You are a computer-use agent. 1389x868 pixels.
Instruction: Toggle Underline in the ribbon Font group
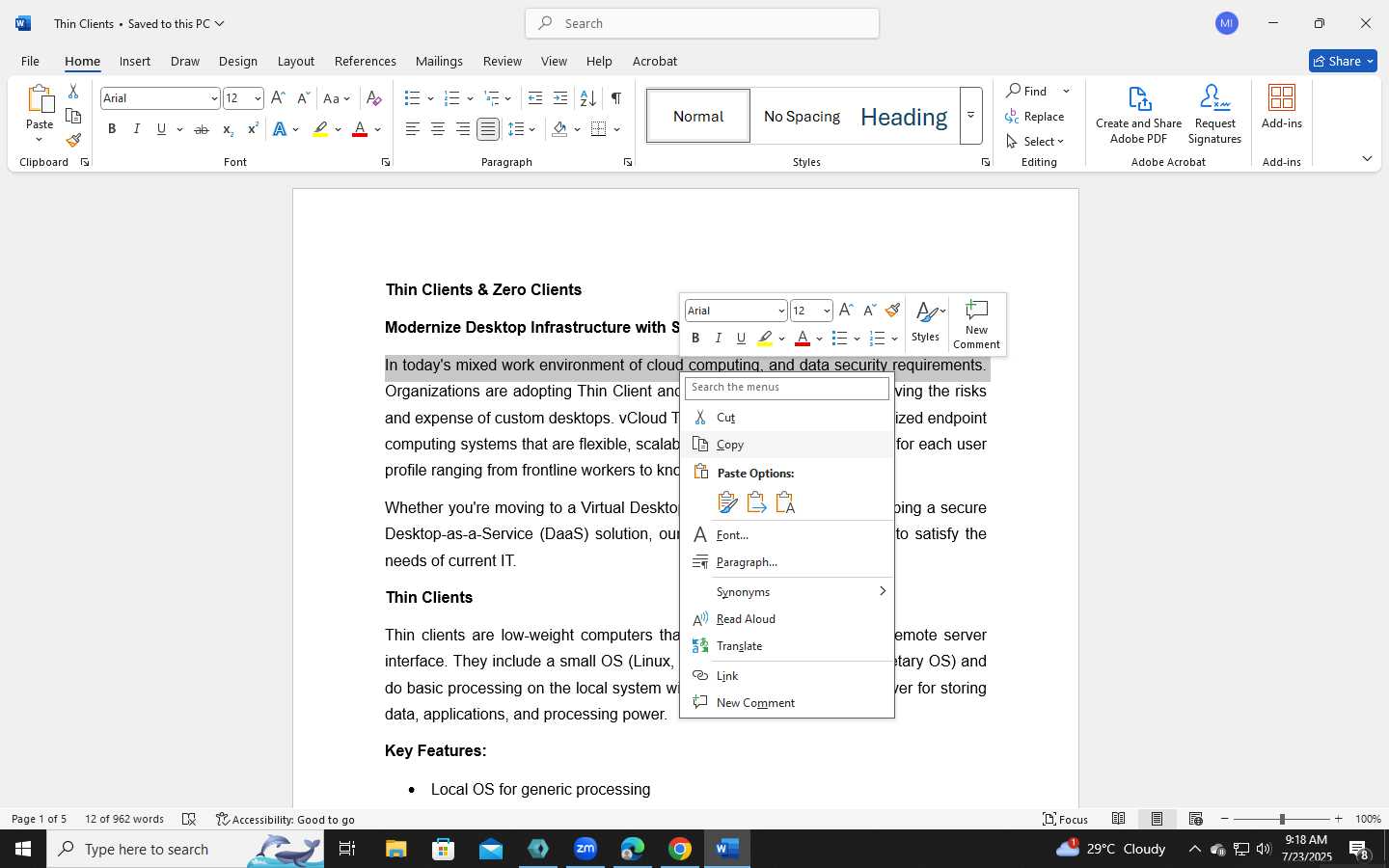point(161,129)
